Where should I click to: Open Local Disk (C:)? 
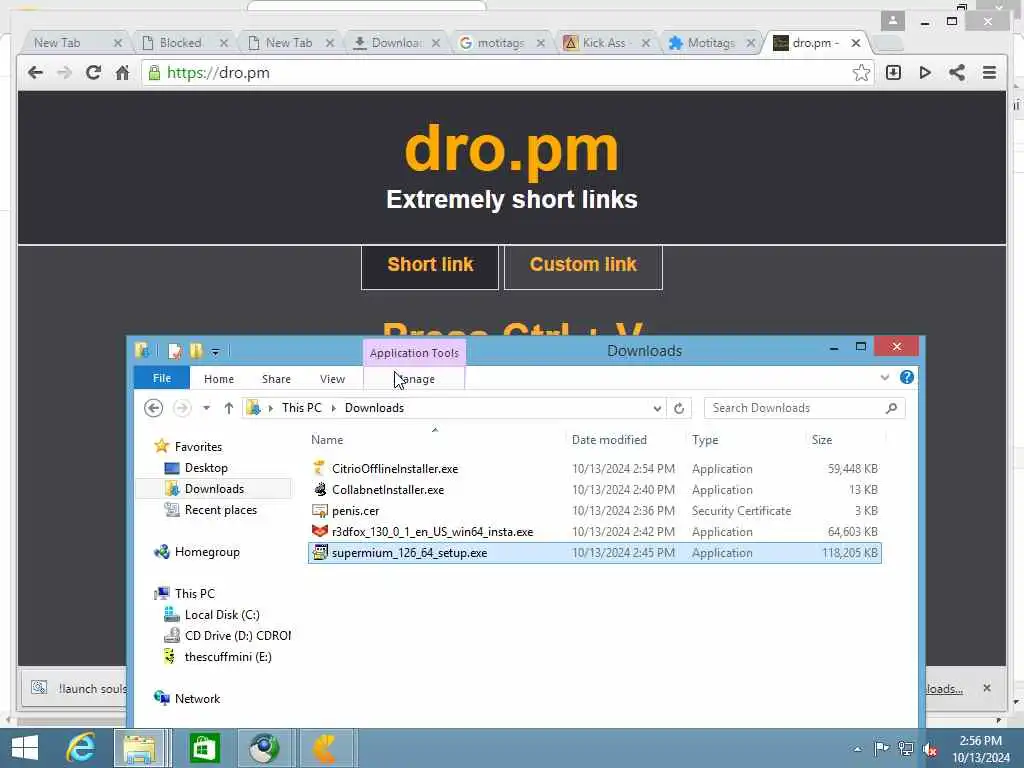click(221, 615)
